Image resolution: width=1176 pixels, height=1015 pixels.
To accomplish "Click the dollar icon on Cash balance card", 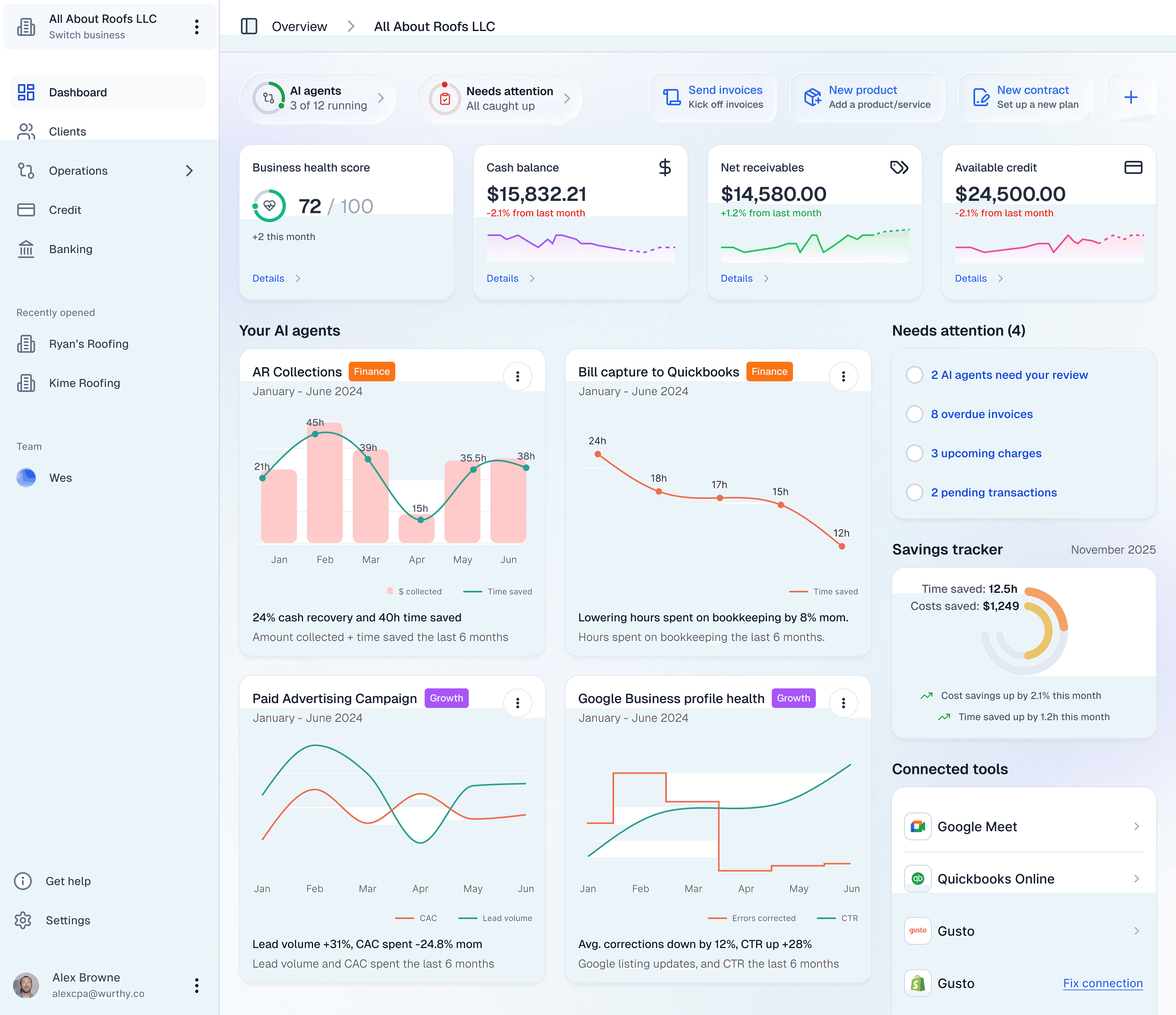I will [x=665, y=167].
